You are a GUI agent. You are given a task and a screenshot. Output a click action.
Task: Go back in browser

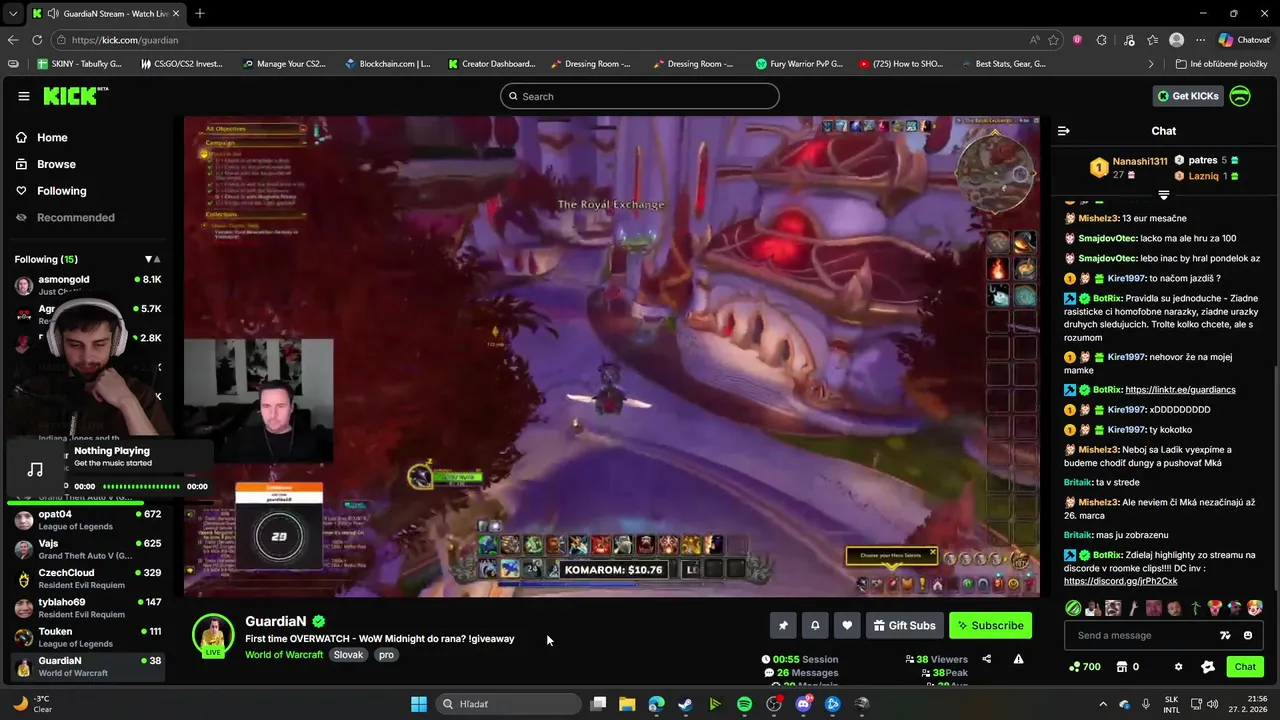click(x=13, y=40)
